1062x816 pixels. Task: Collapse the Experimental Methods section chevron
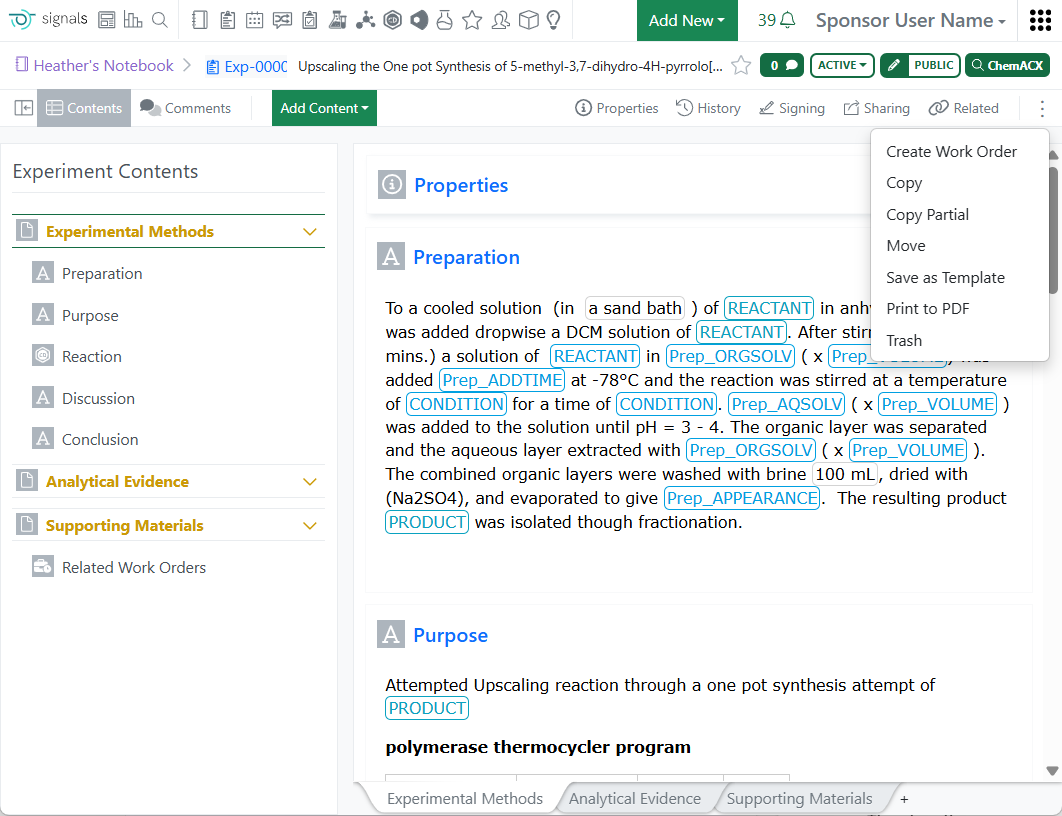click(310, 232)
